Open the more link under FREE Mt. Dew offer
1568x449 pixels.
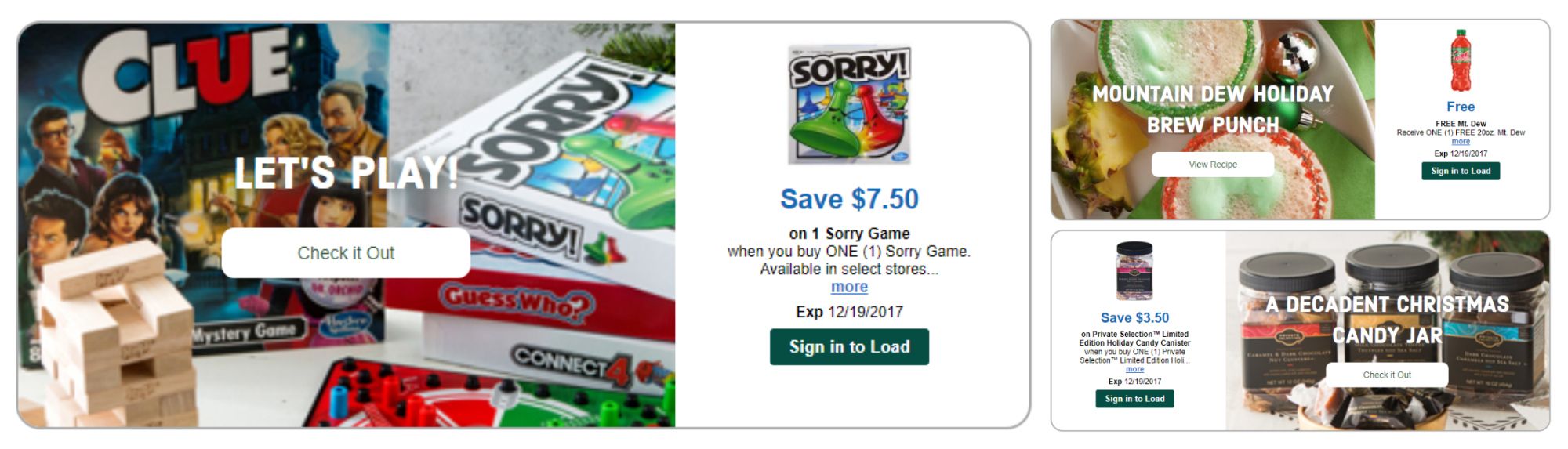(x=1461, y=142)
